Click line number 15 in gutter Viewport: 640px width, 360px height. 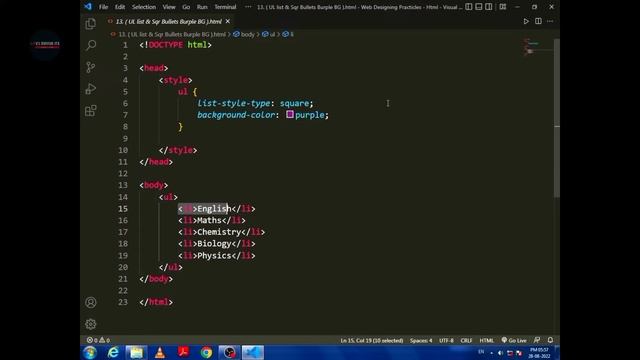(123, 209)
